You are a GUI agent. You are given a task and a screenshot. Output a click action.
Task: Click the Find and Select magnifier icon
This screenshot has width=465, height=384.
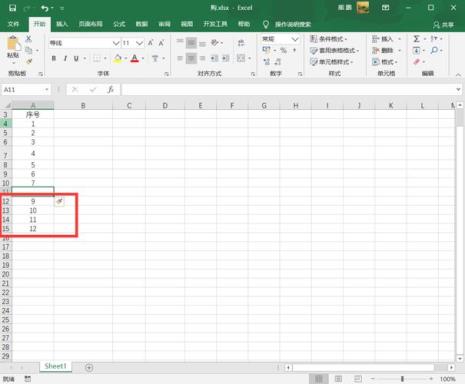click(x=434, y=50)
